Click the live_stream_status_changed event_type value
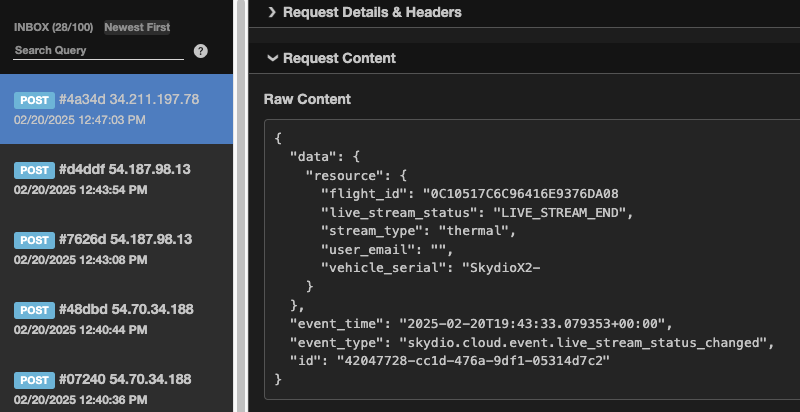Screen dimensions: 800x412 coord(583,343)
